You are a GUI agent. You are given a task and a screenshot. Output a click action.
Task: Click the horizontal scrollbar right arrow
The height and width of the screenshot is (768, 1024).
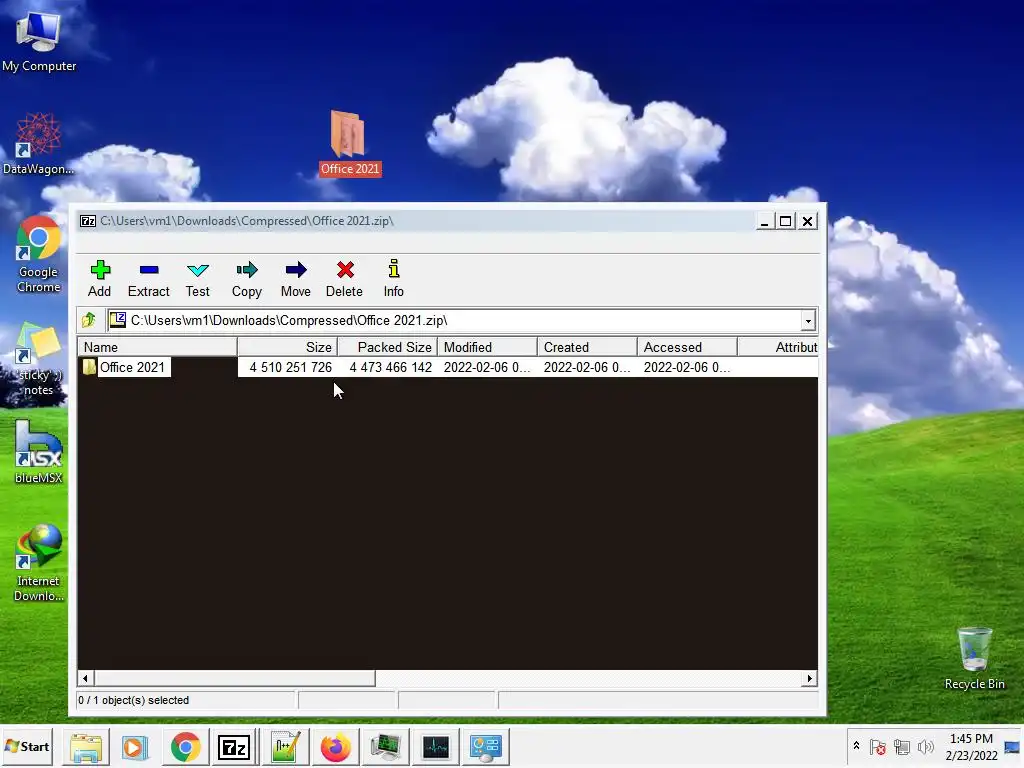[x=810, y=679]
